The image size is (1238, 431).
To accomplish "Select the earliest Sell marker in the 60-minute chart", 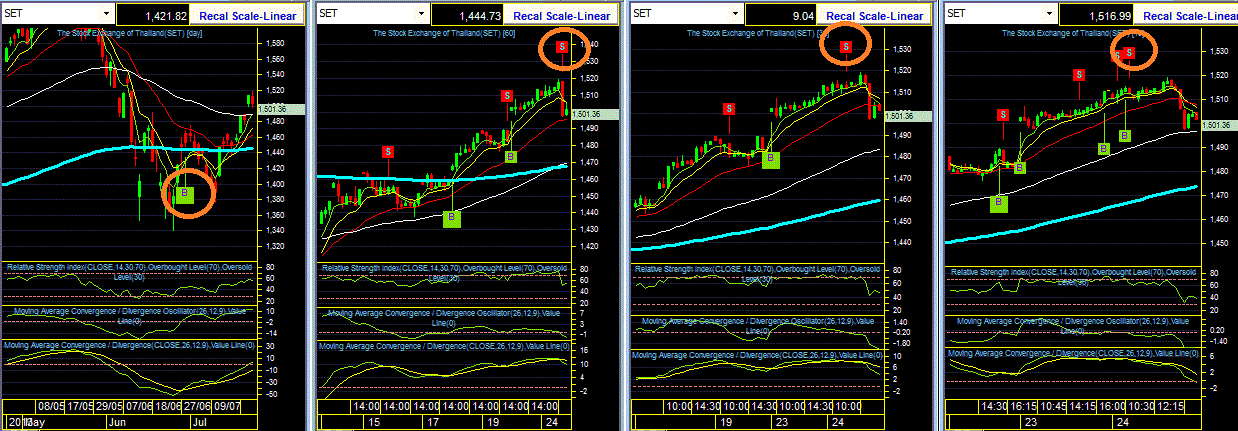I will [387, 151].
